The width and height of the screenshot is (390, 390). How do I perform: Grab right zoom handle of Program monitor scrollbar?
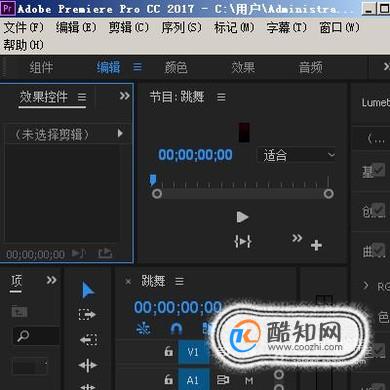tap(328, 194)
